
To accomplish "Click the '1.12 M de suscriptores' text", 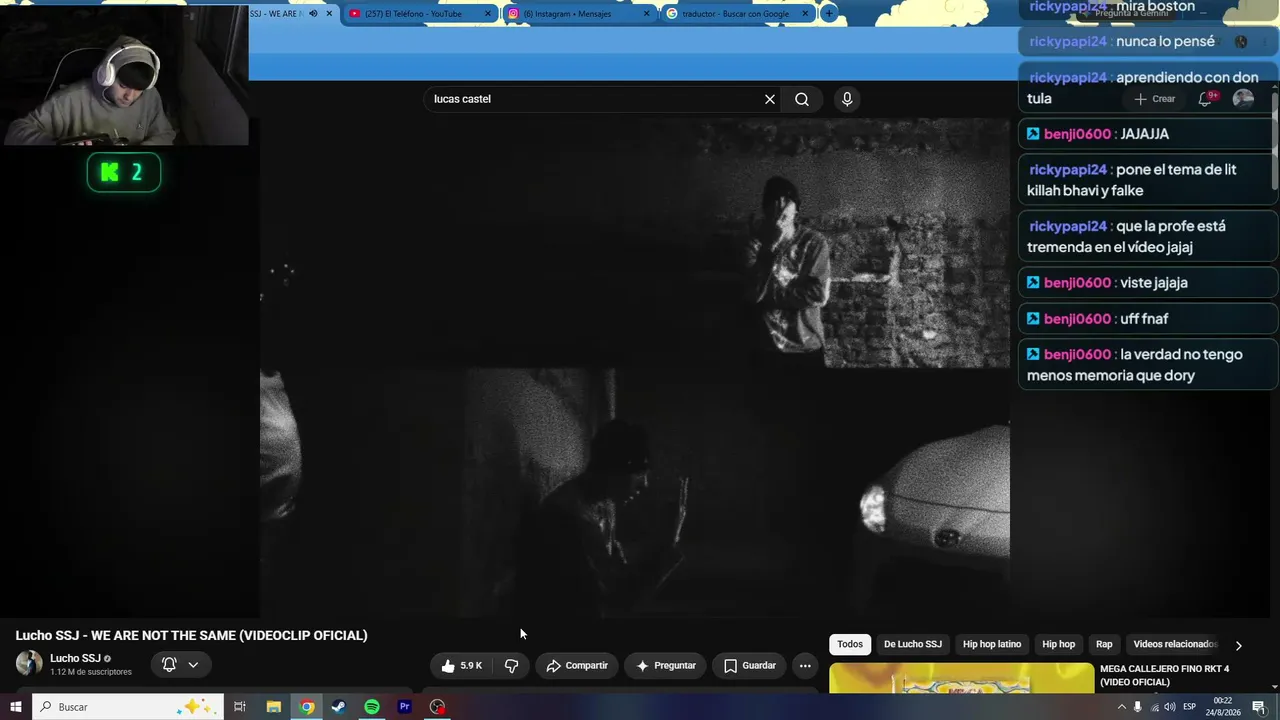I will [x=91, y=672].
